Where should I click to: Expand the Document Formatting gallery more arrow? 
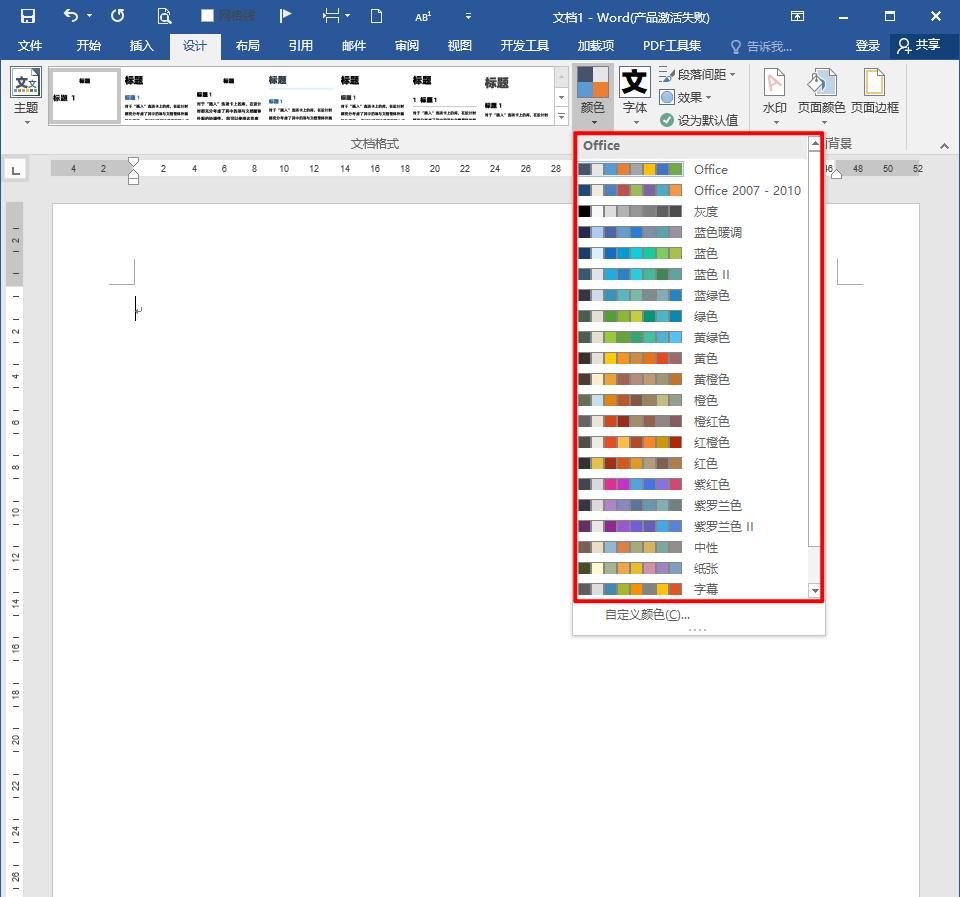561,113
